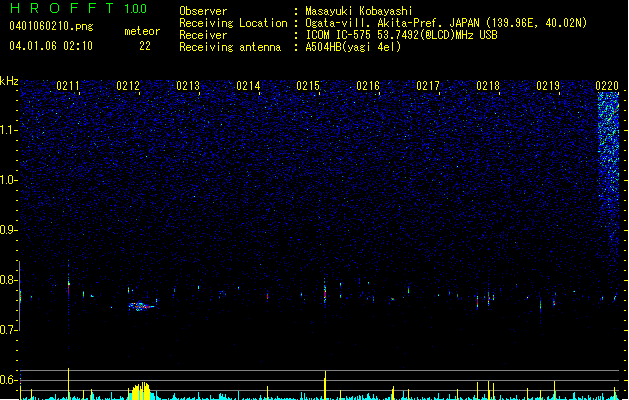Screen dimensions: 629x400
Task: Click the Receiving Location label
Action: pyautogui.click(x=233, y=23)
